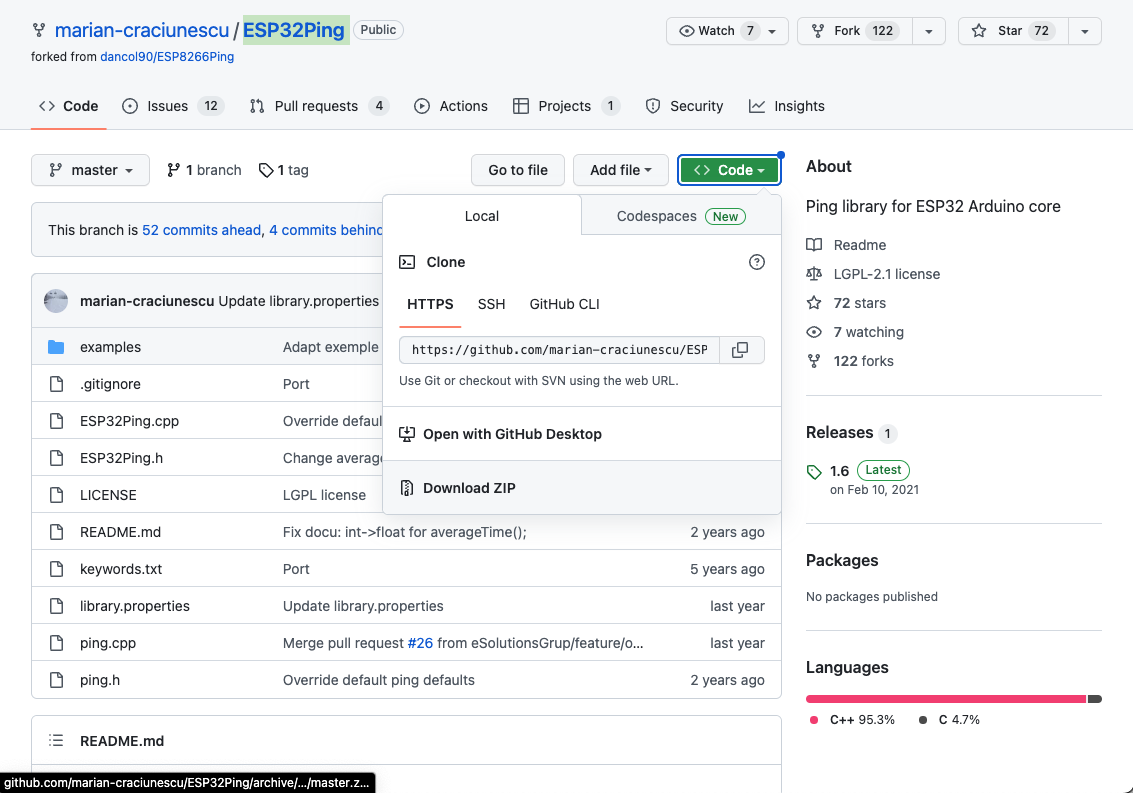The height and width of the screenshot is (793, 1133).
Task: Click the C++ 95.3% language link
Action: pos(853,720)
